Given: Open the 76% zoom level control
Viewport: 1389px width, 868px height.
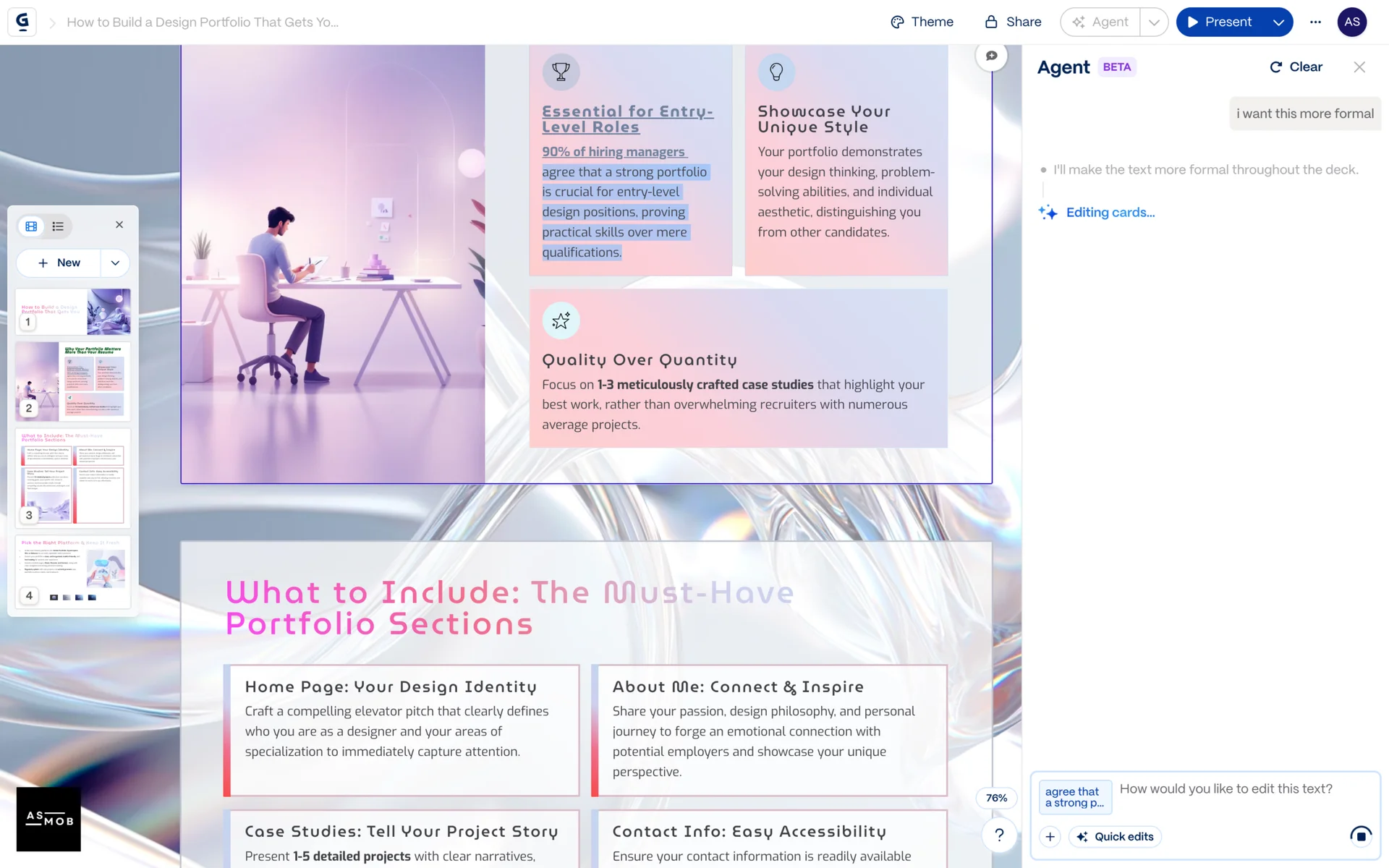Looking at the screenshot, I should pyautogui.click(x=996, y=798).
